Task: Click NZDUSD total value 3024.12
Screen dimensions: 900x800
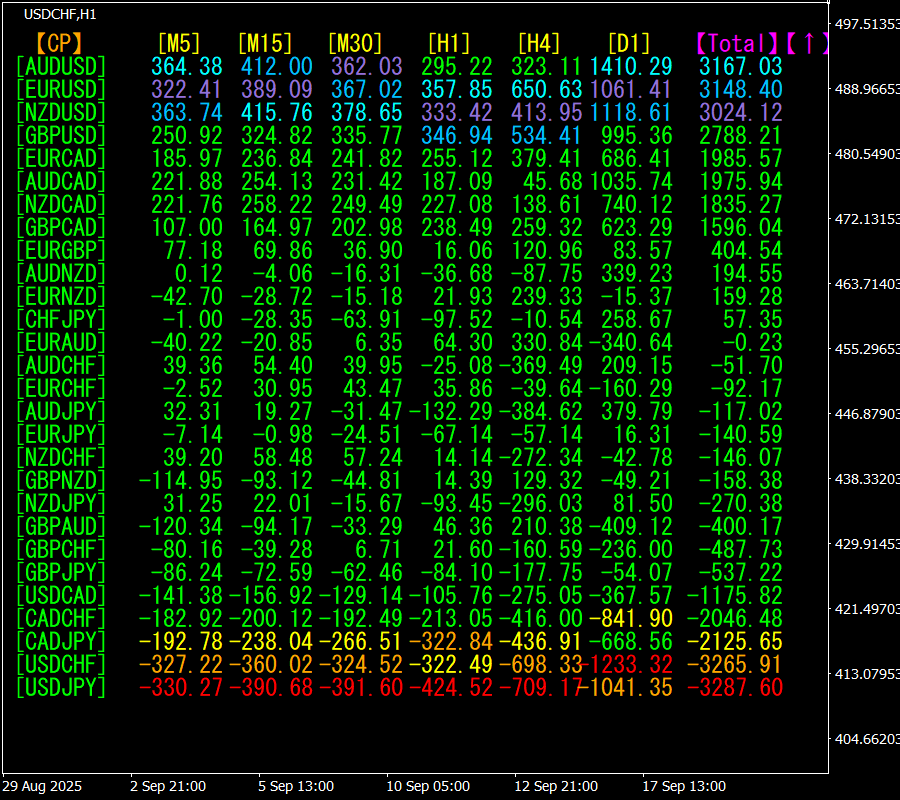Action: point(741,112)
